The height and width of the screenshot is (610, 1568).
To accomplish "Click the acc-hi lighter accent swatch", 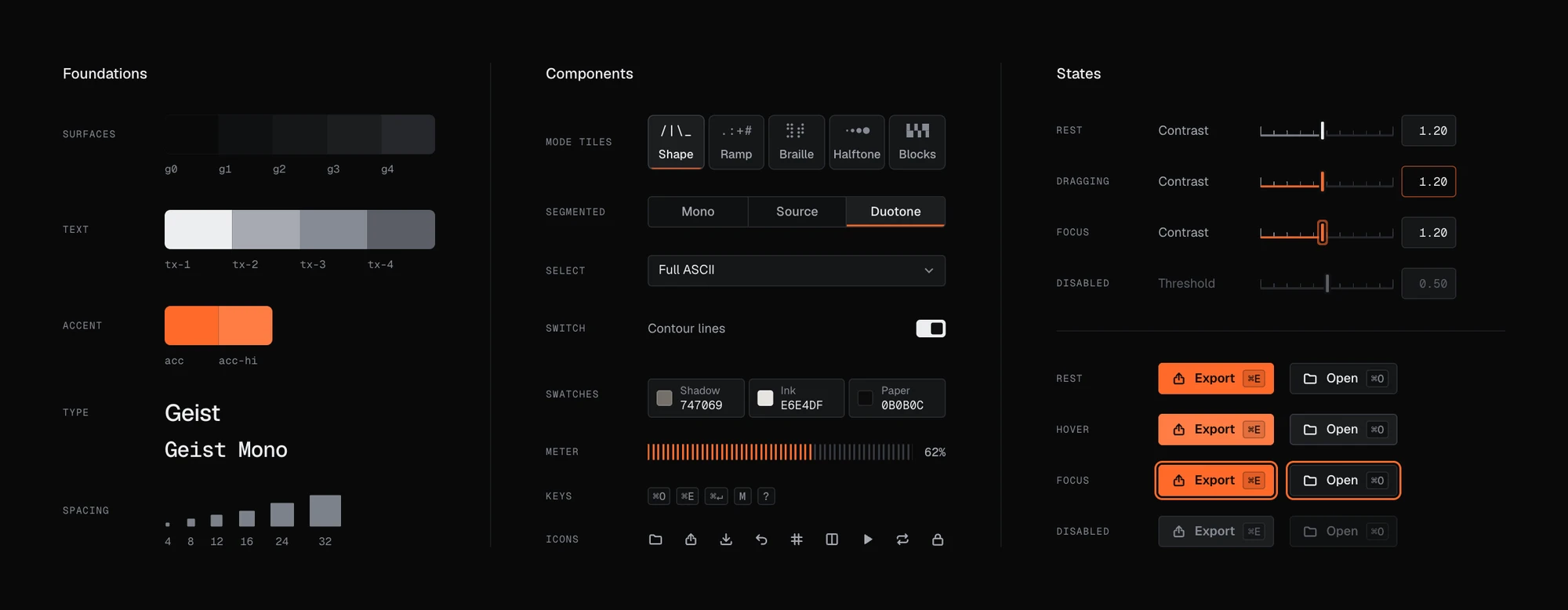I will 245,325.
